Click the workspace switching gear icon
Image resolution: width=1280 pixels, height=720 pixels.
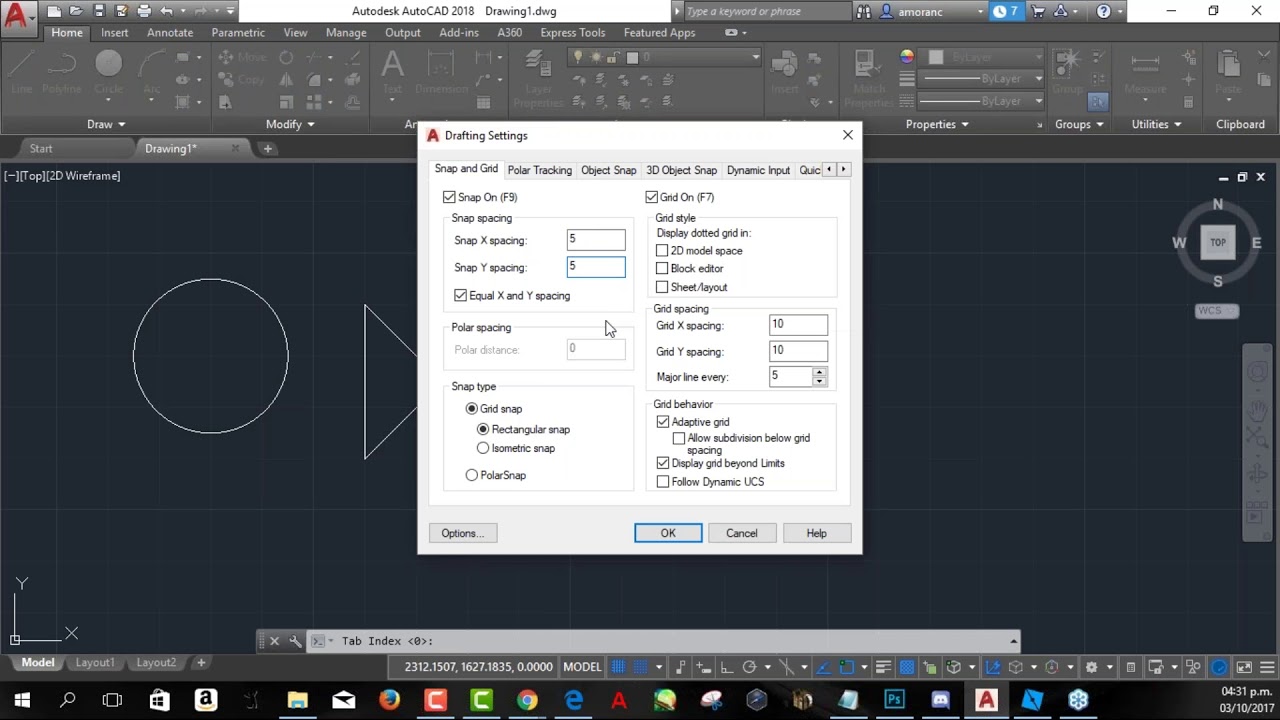(1091, 667)
